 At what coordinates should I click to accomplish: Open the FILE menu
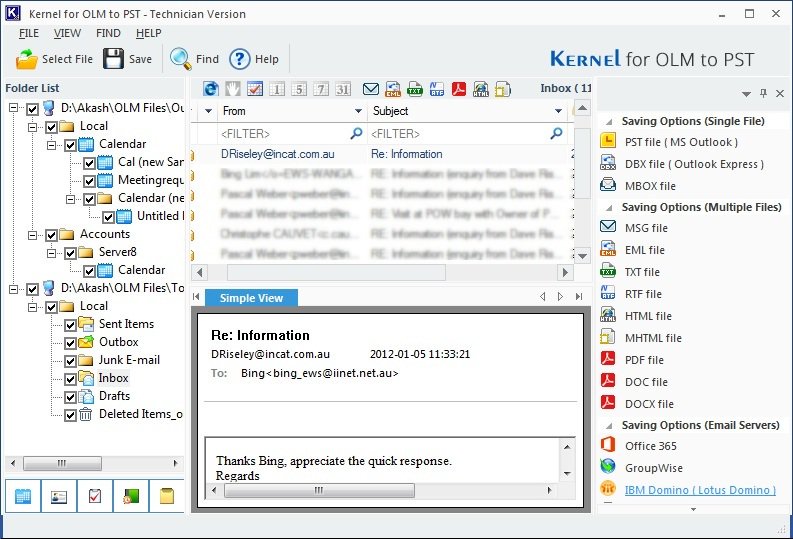(x=29, y=33)
